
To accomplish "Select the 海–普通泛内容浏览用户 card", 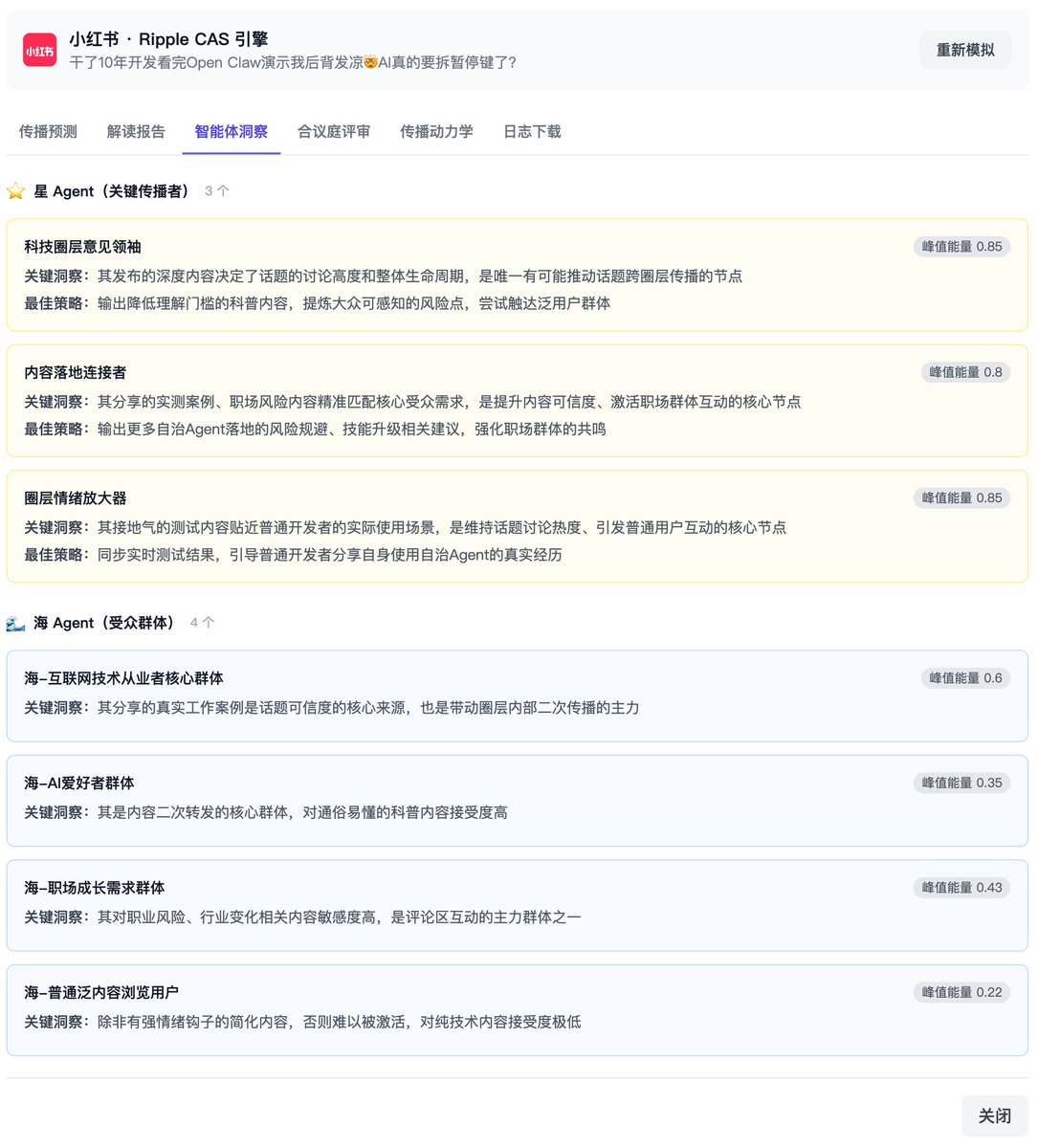I will pyautogui.click(x=517, y=1009).
